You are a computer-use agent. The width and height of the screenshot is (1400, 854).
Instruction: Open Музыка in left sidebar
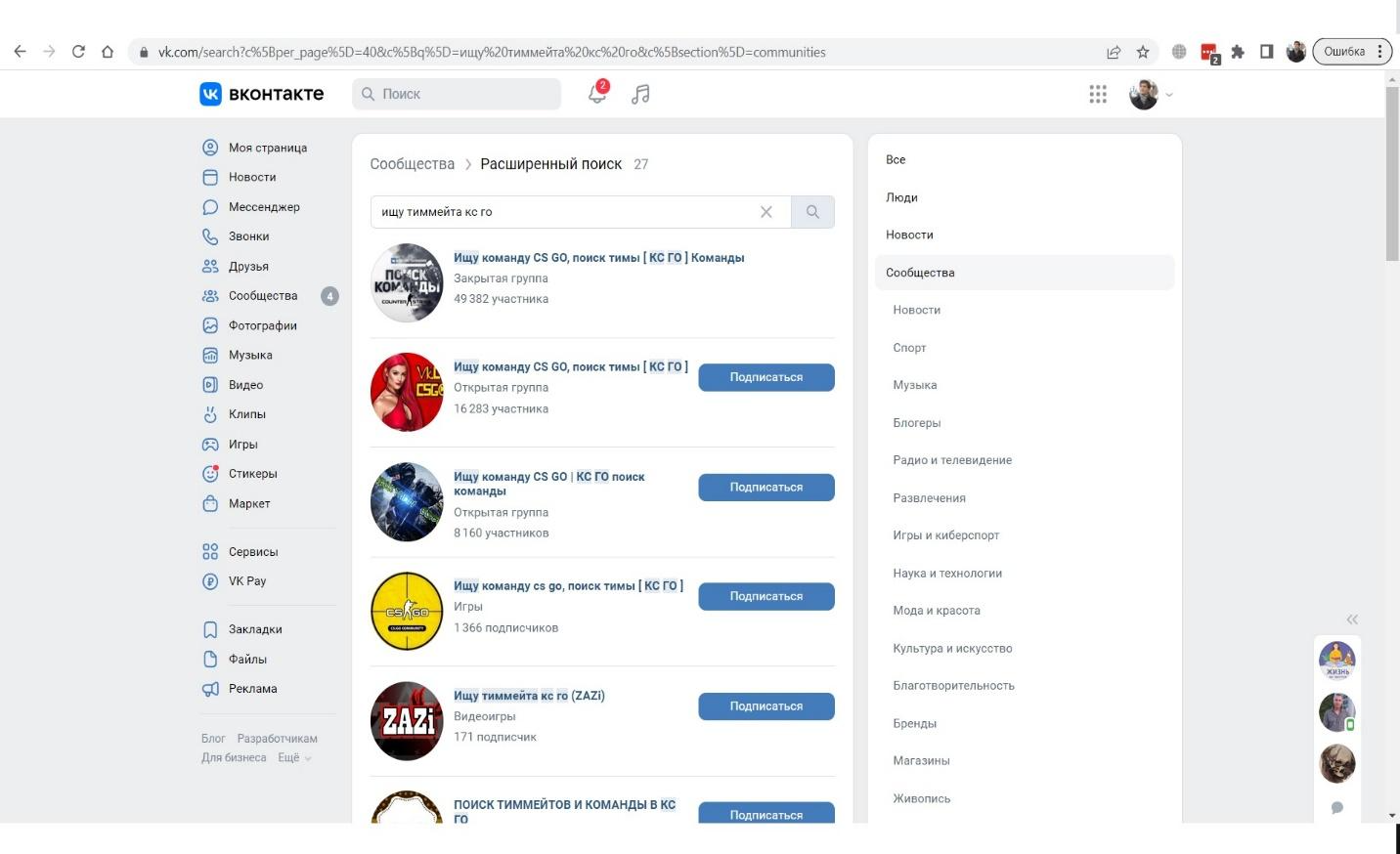click(x=250, y=355)
